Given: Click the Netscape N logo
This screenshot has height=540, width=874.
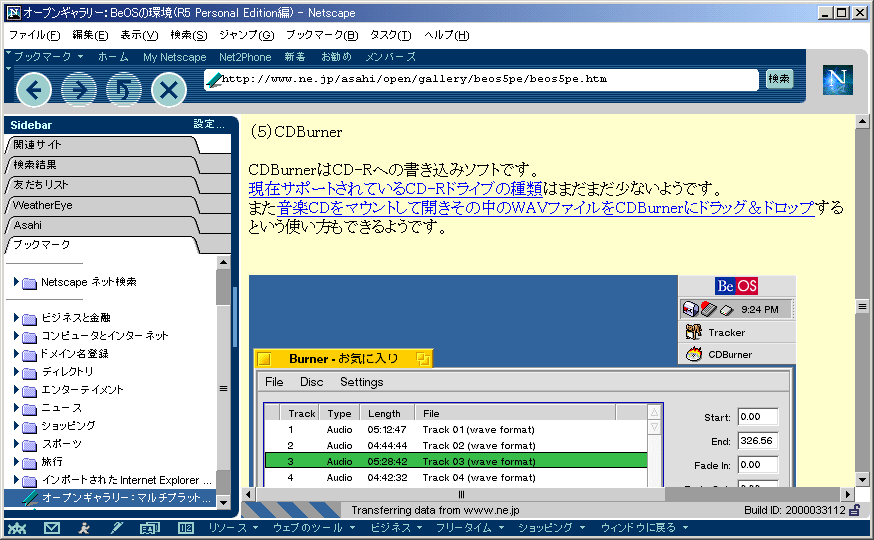Looking at the screenshot, I should 838,80.
